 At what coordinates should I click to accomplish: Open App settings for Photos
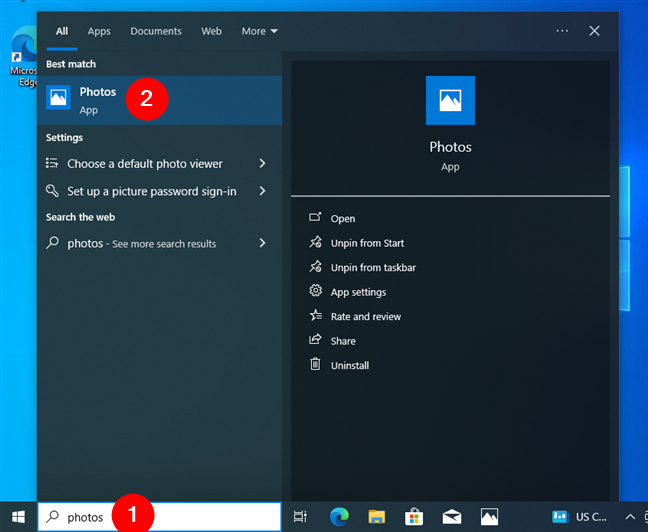[358, 292]
